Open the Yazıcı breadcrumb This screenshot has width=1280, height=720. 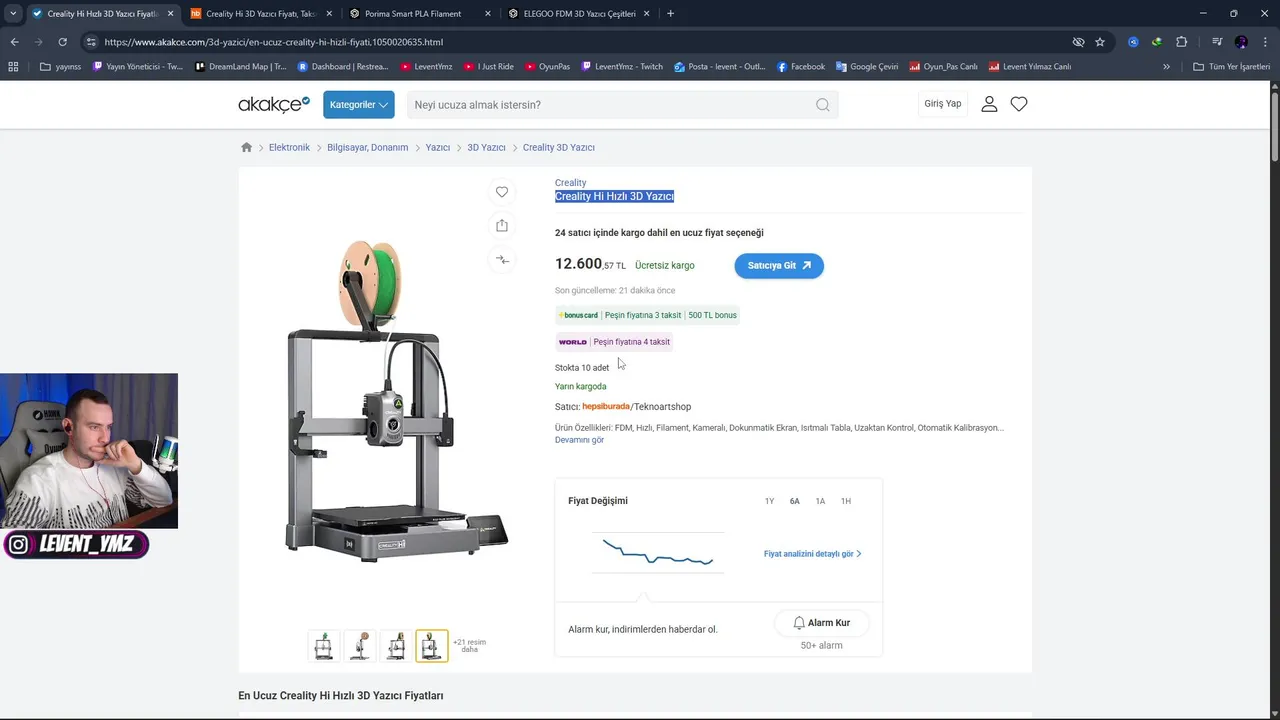coord(438,147)
